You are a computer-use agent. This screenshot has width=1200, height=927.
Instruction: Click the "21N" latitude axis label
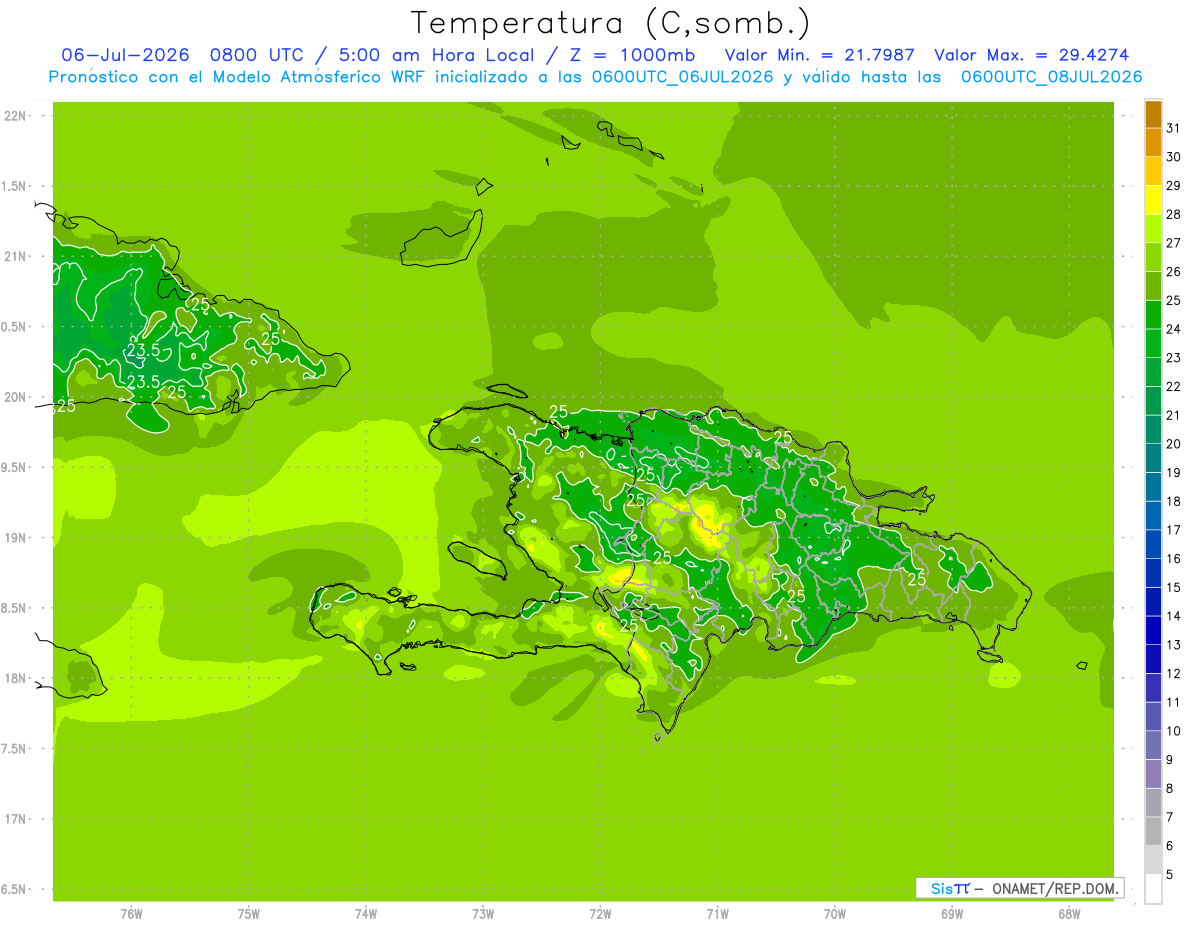(x=15, y=256)
